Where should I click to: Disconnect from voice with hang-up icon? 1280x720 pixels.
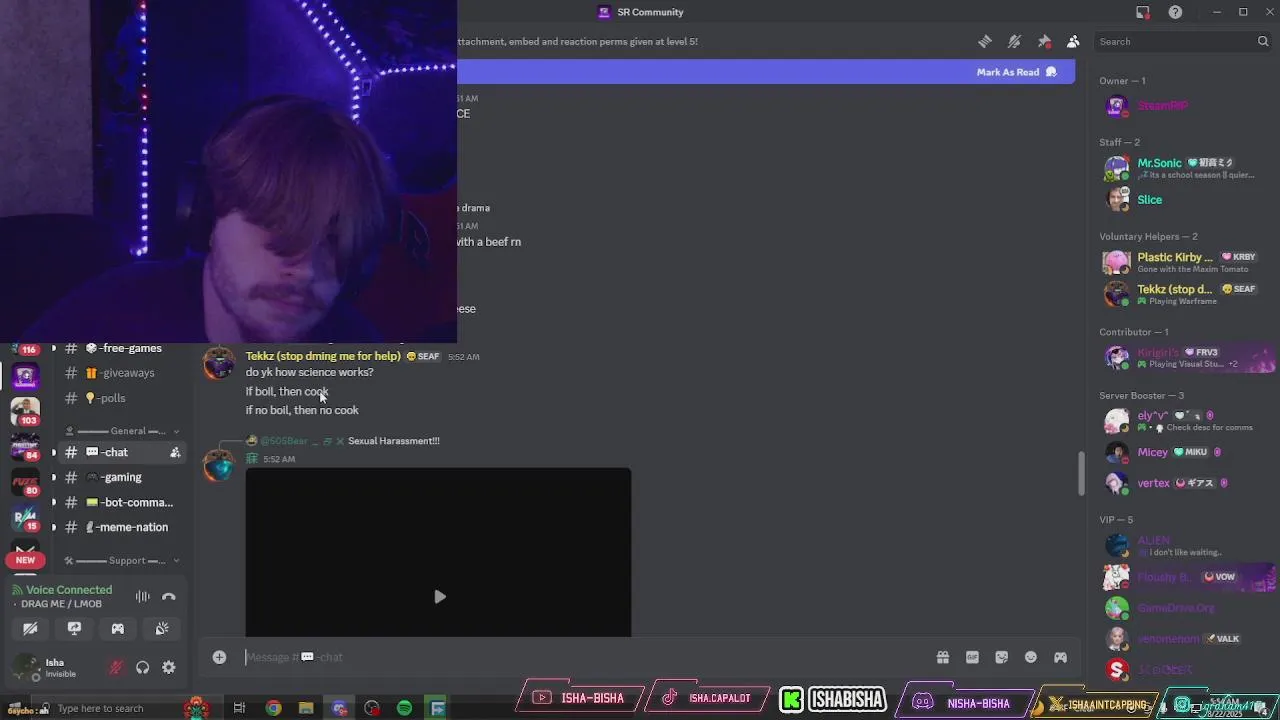click(169, 597)
